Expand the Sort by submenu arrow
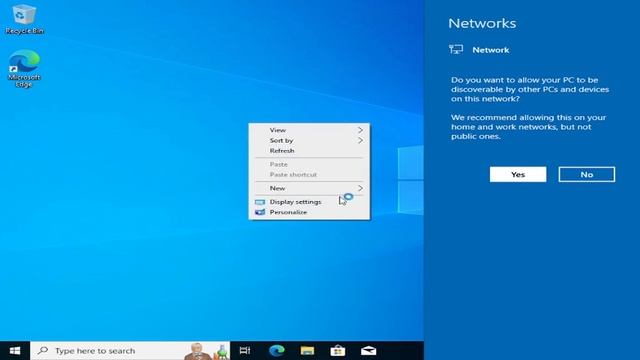Viewport: 640px width, 360px height. click(x=360, y=140)
